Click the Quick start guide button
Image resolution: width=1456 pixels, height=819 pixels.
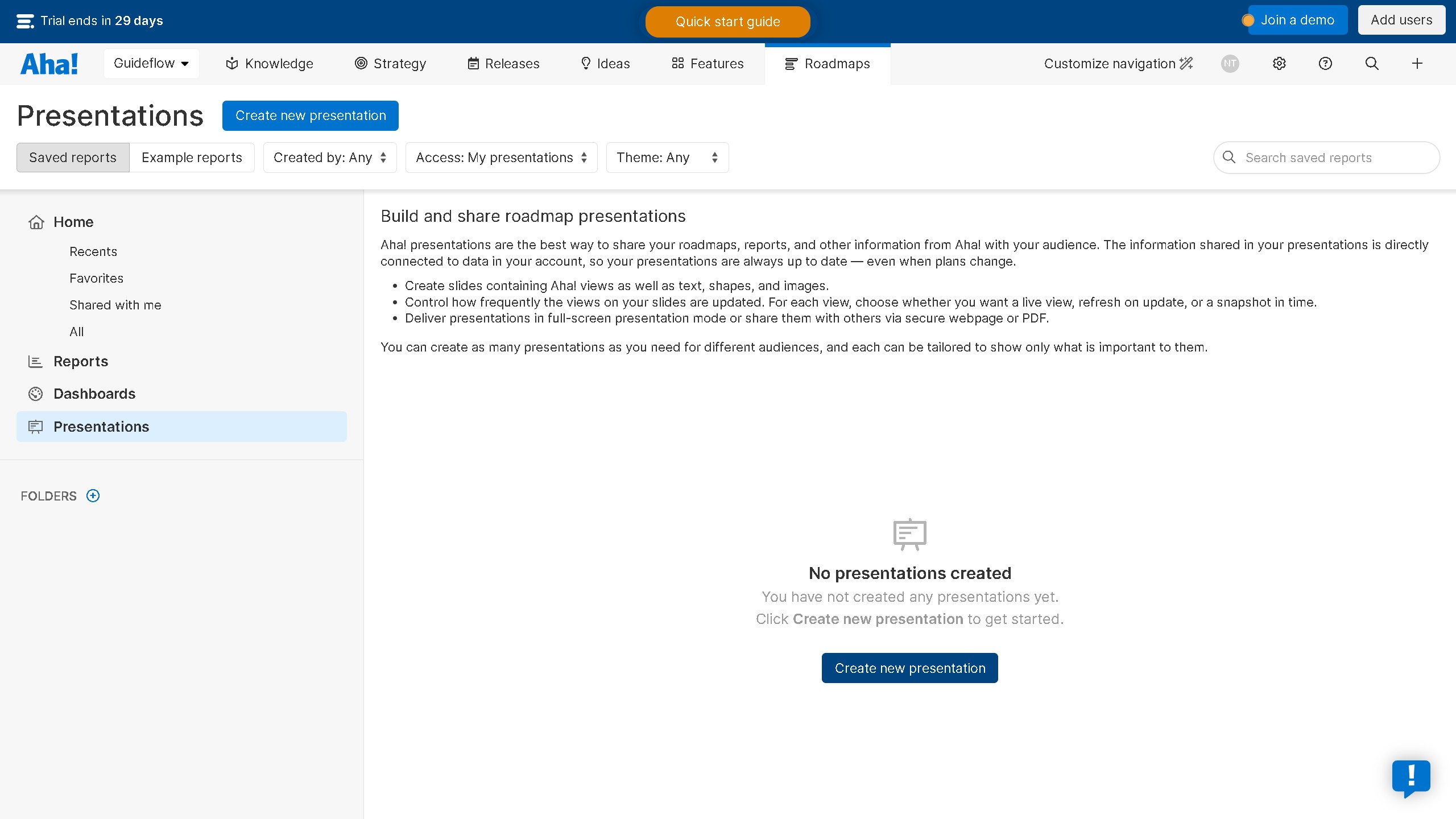pos(727,22)
